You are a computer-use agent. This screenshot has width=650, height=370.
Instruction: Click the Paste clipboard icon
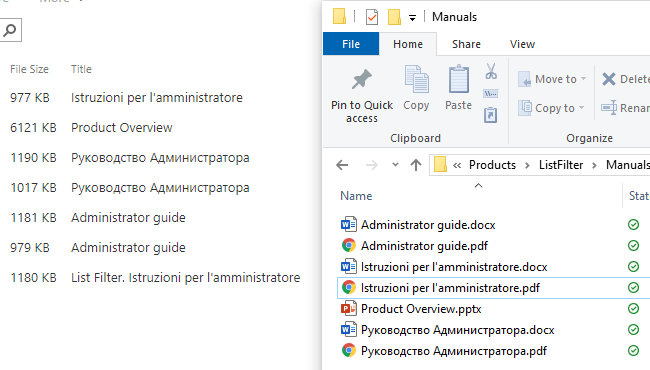pos(458,79)
